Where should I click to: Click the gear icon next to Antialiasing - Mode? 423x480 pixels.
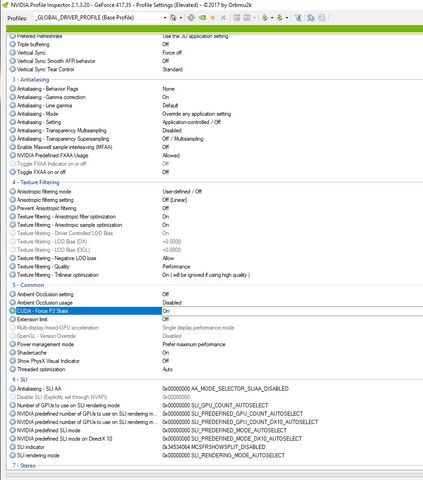(13, 114)
